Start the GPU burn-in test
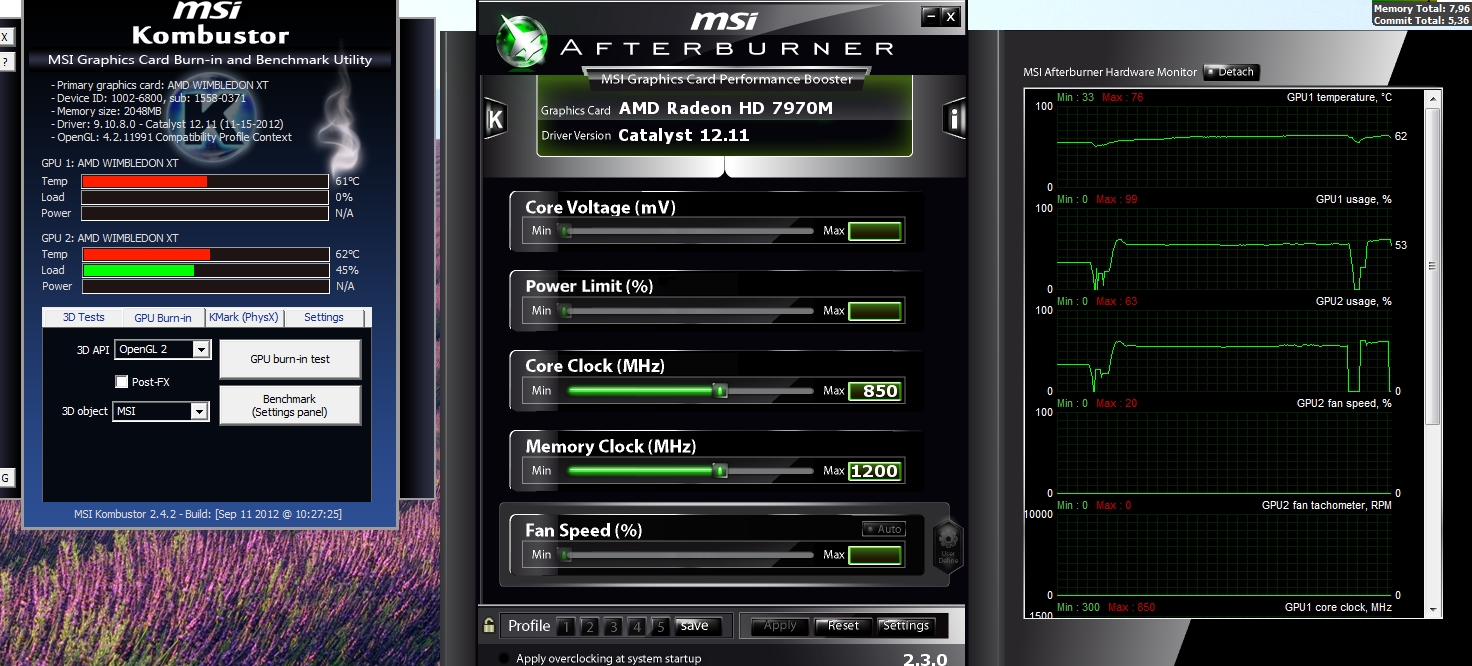Image resolution: width=1472 pixels, height=666 pixels. coord(290,359)
